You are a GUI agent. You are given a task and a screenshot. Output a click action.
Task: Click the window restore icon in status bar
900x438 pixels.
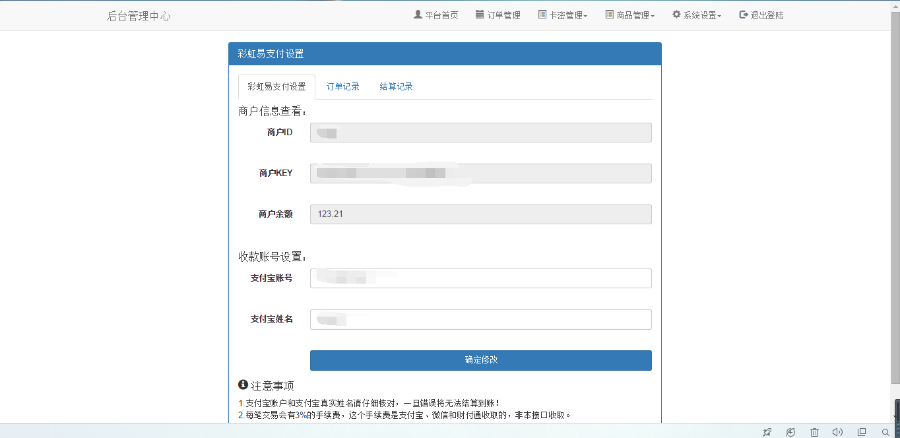pyautogui.click(x=862, y=432)
